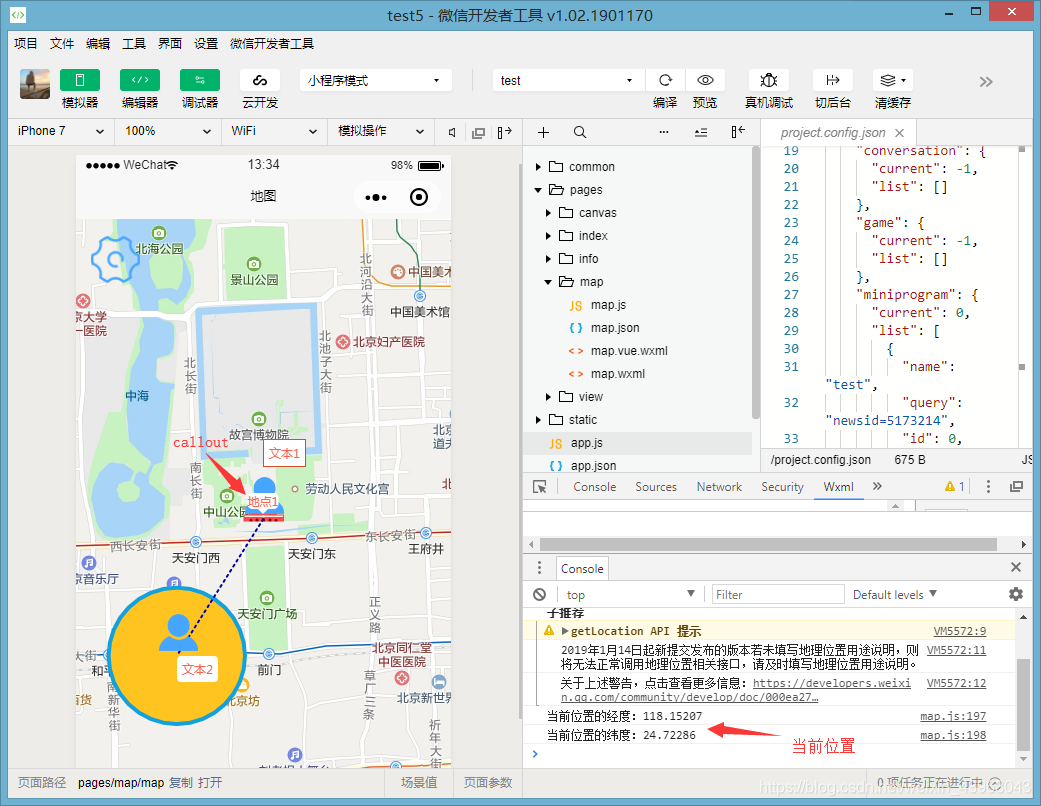Switch to the Sources devtools tab
The width and height of the screenshot is (1041, 806).
pyautogui.click(x=656, y=487)
